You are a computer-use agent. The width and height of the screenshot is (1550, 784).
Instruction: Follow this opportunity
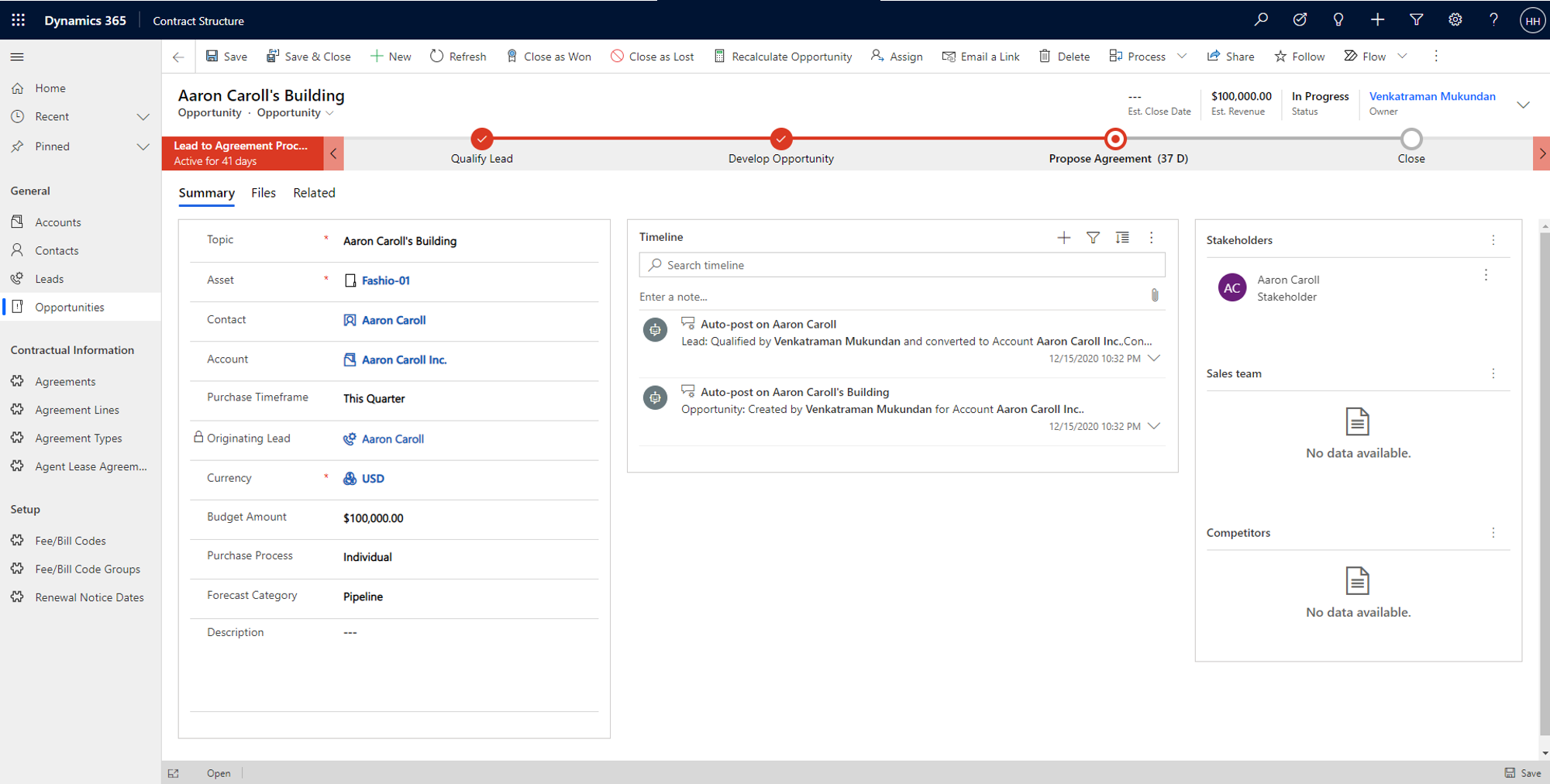[x=1300, y=57]
